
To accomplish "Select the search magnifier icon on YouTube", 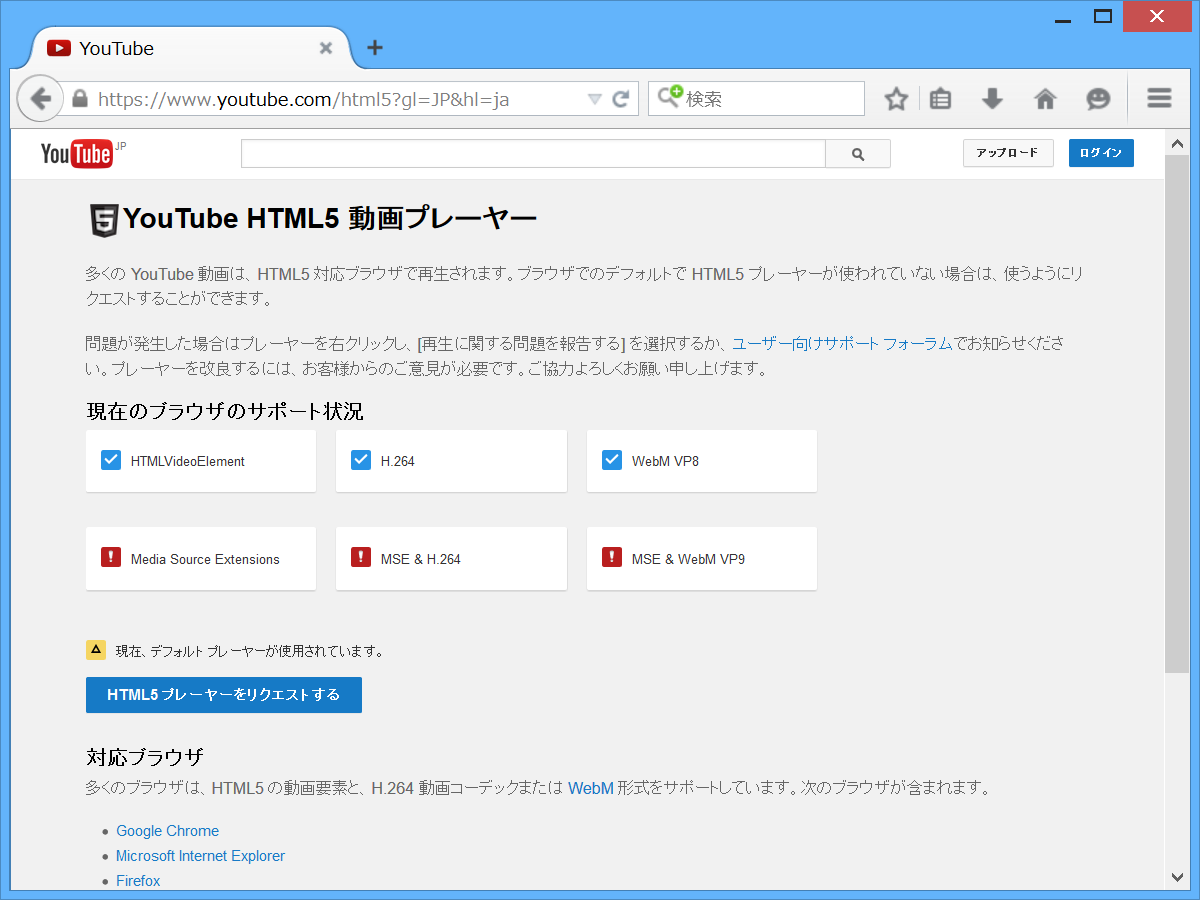I will coord(857,153).
